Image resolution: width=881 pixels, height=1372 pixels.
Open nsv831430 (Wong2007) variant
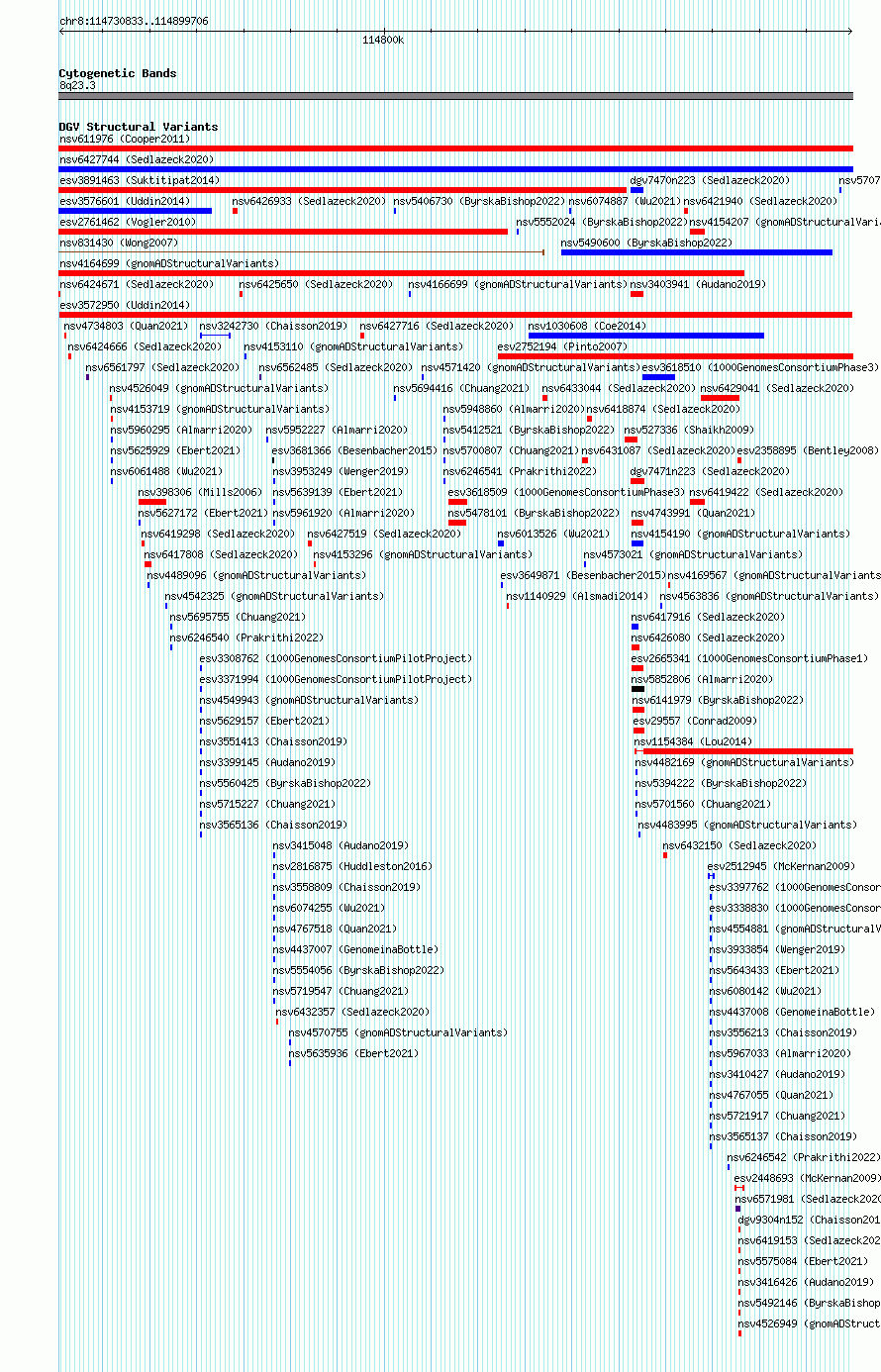(x=119, y=243)
